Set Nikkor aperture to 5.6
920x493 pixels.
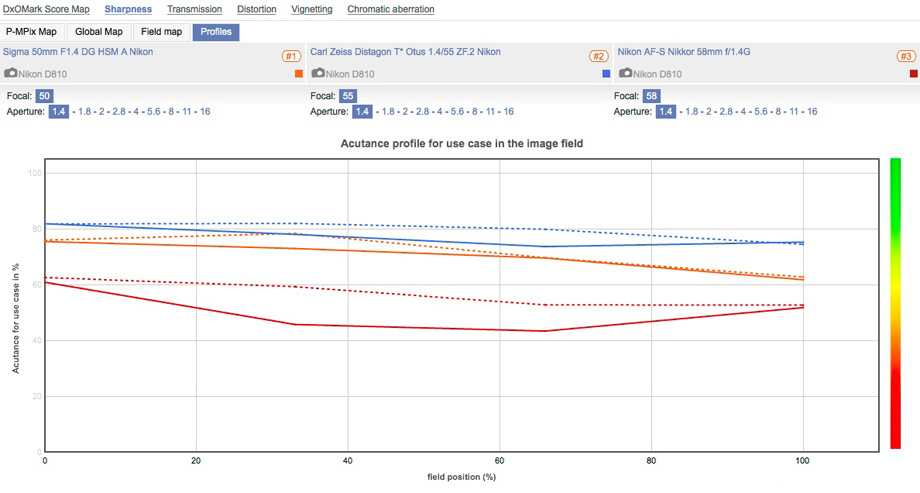[761, 112]
